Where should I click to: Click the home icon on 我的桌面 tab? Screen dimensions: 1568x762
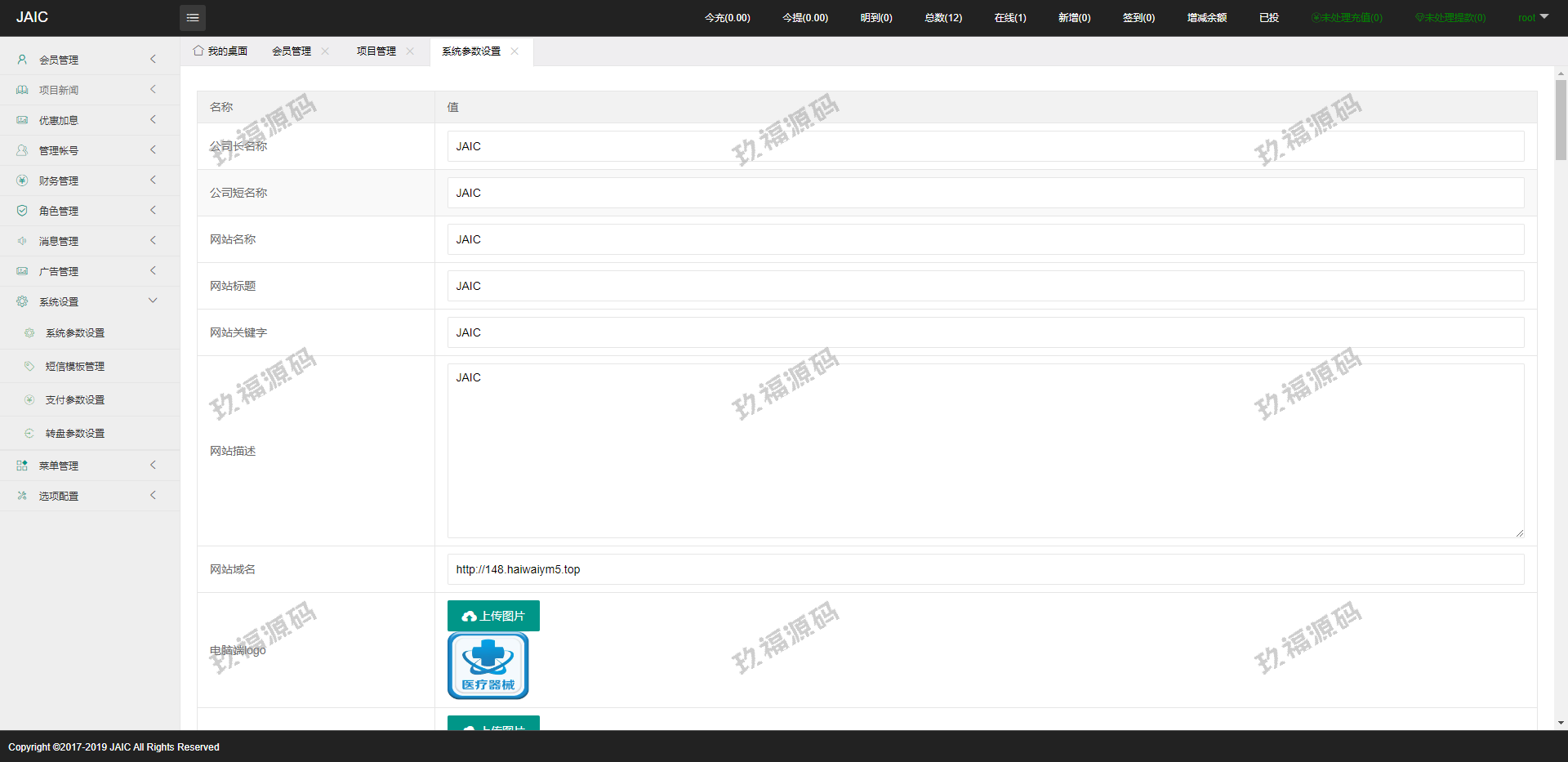pyautogui.click(x=198, y=51)
